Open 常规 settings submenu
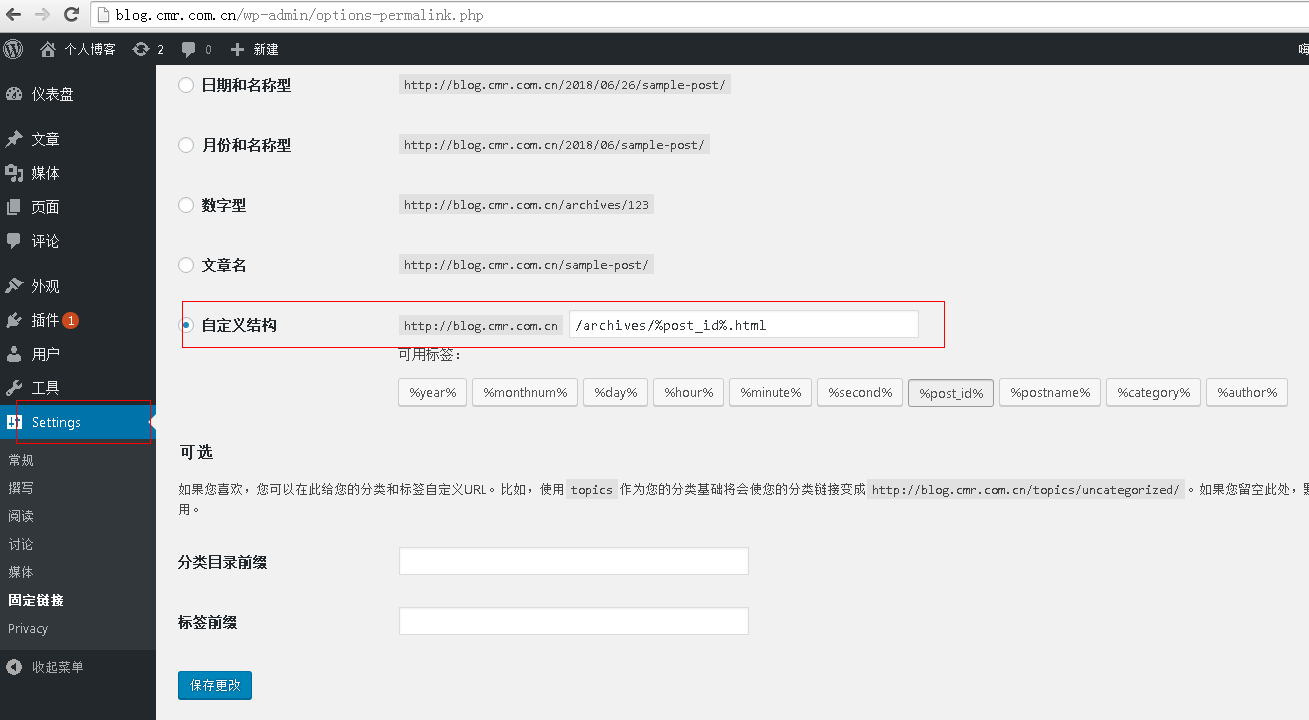1309x720 pixels. coord(21,460)
